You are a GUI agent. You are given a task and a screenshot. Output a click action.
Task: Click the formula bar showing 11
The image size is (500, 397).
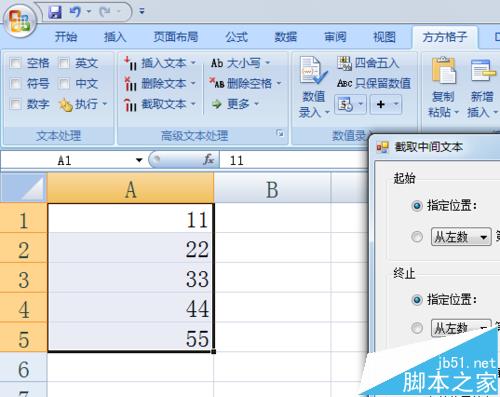pyautogui.click(x=293, y=160)
